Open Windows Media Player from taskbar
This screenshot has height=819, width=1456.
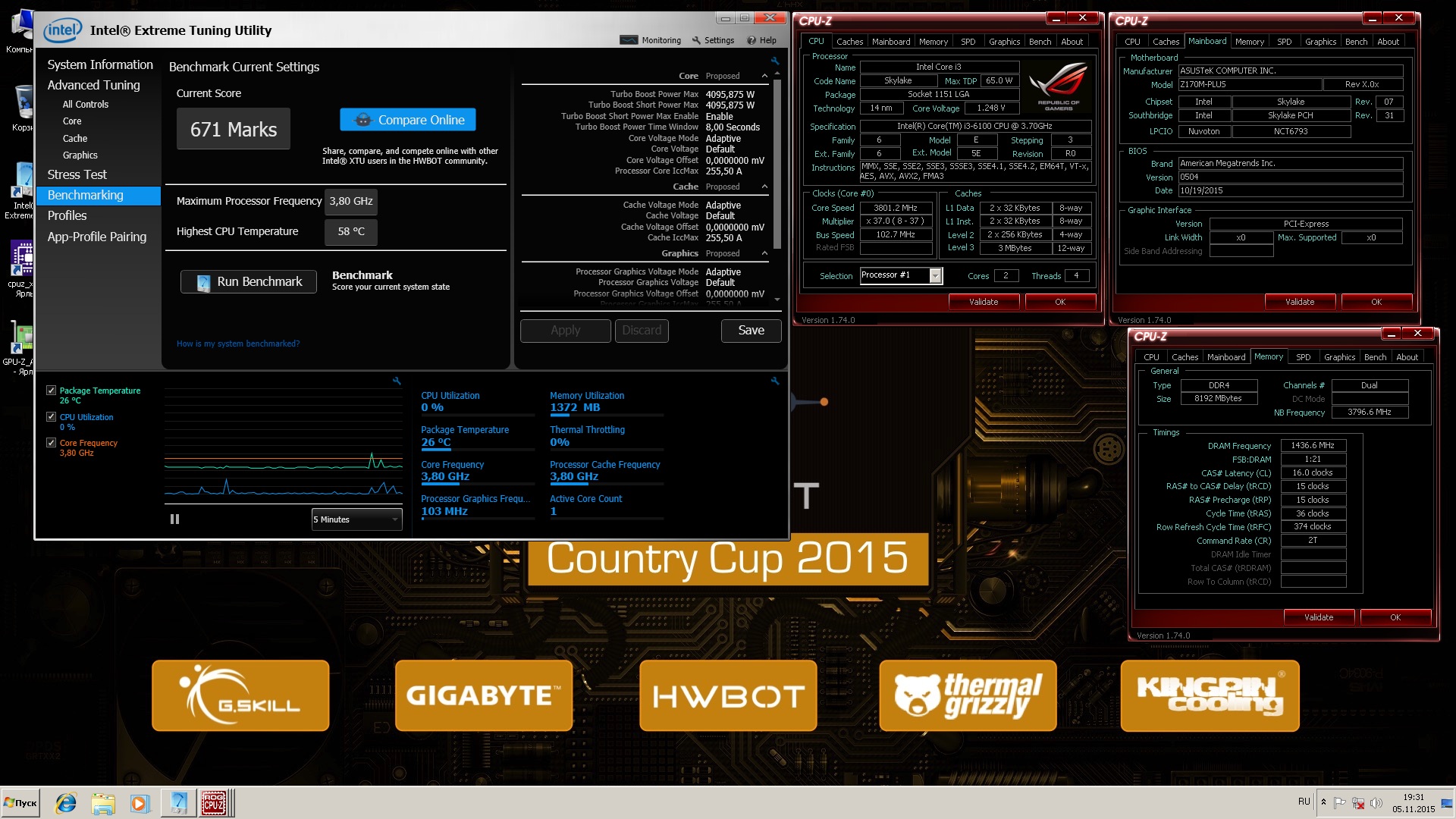pyautogui.click(x=139, y=803)
